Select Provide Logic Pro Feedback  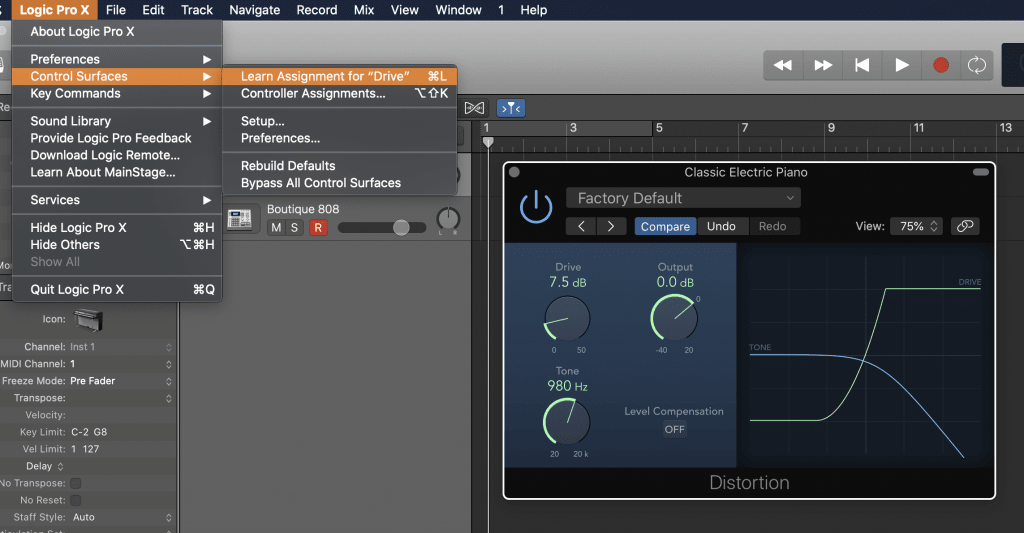tap(117, 138)
